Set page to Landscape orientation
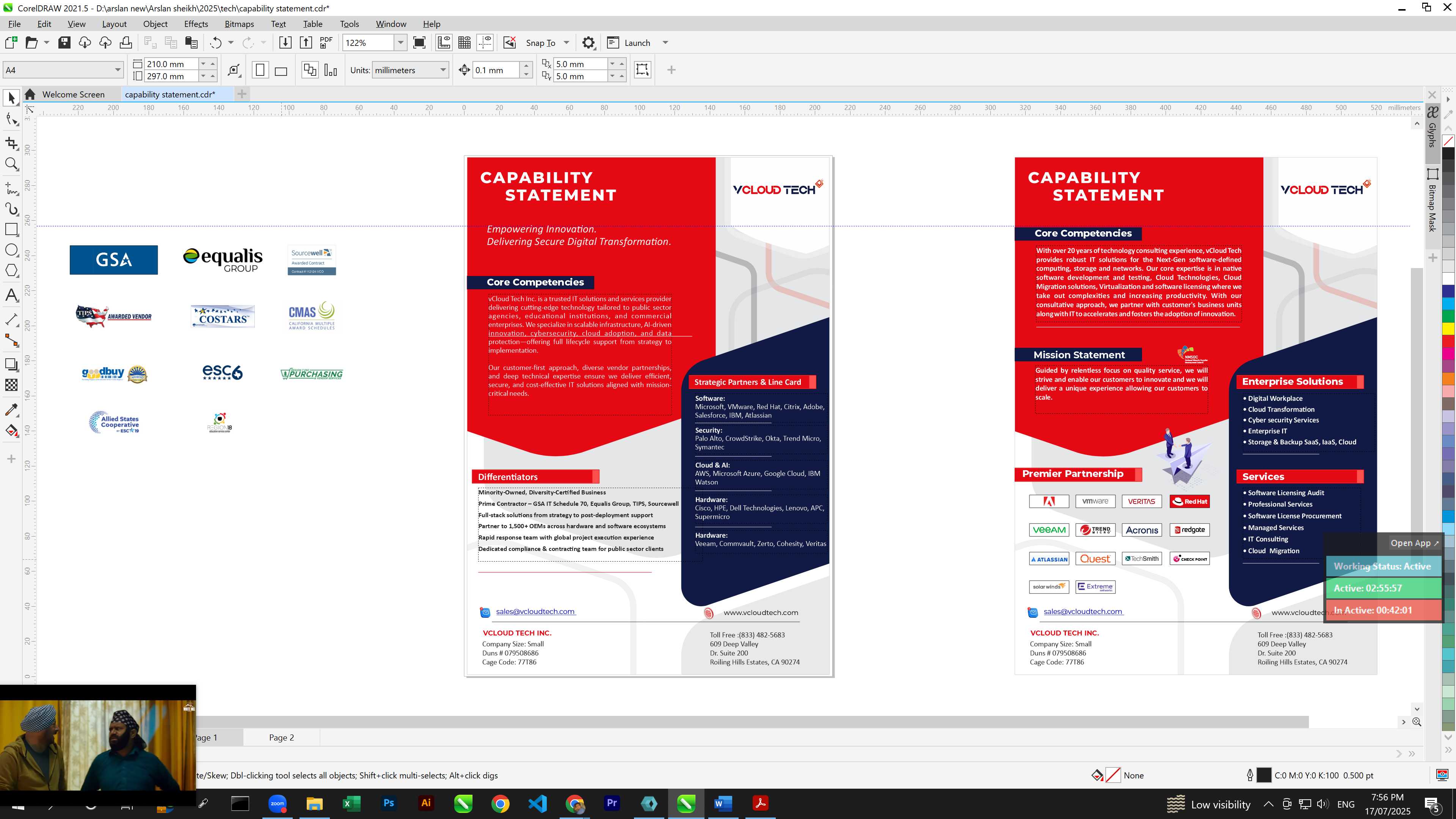The width and height of the screenshot is (1456, 819). tap(281, 70)
